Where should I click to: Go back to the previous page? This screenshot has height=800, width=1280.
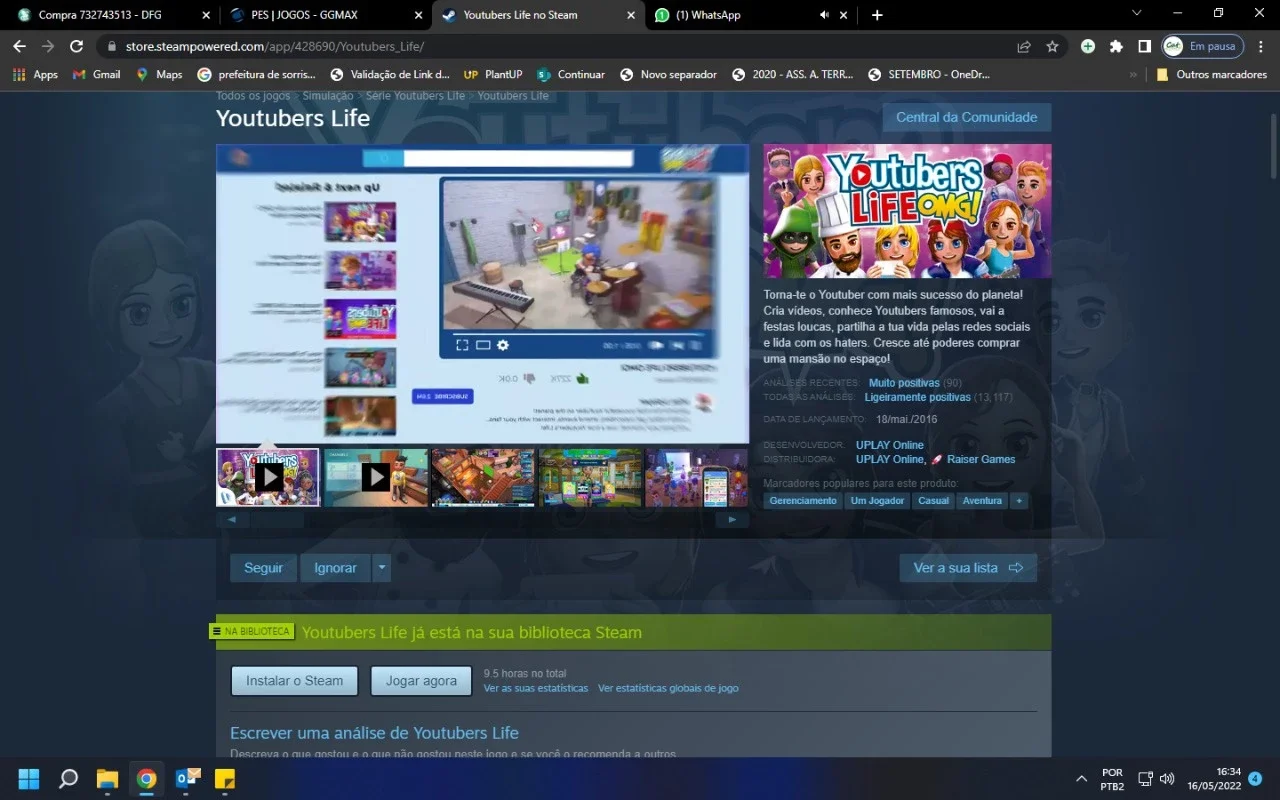(x=19, y=46)
